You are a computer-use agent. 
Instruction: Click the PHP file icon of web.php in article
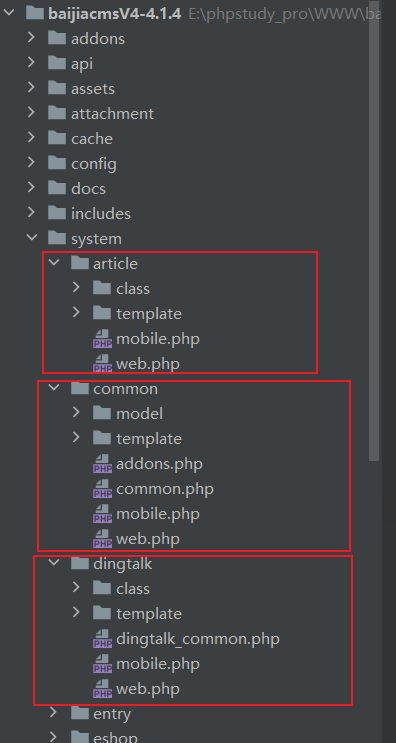(x=102, y=364)
